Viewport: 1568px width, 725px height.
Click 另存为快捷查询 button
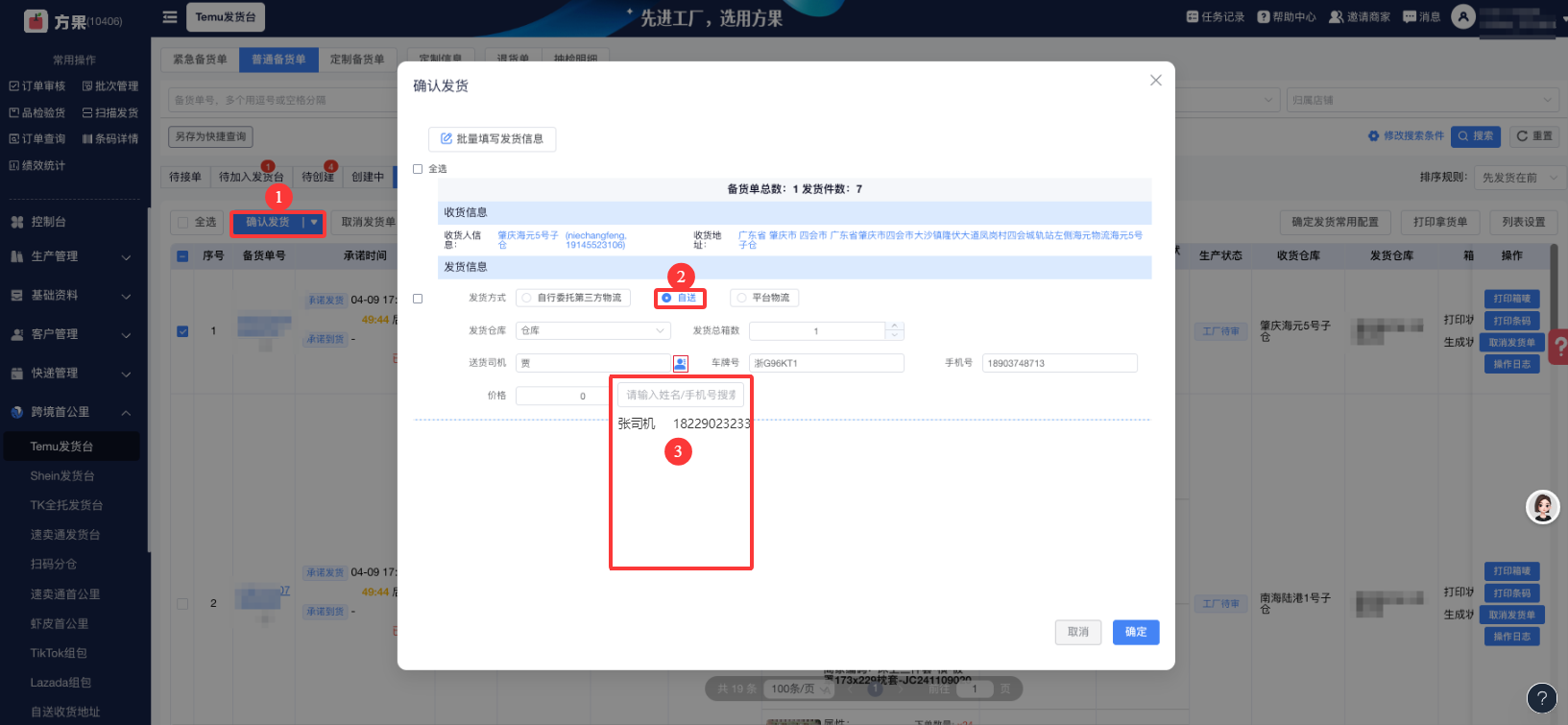[211, 137]
